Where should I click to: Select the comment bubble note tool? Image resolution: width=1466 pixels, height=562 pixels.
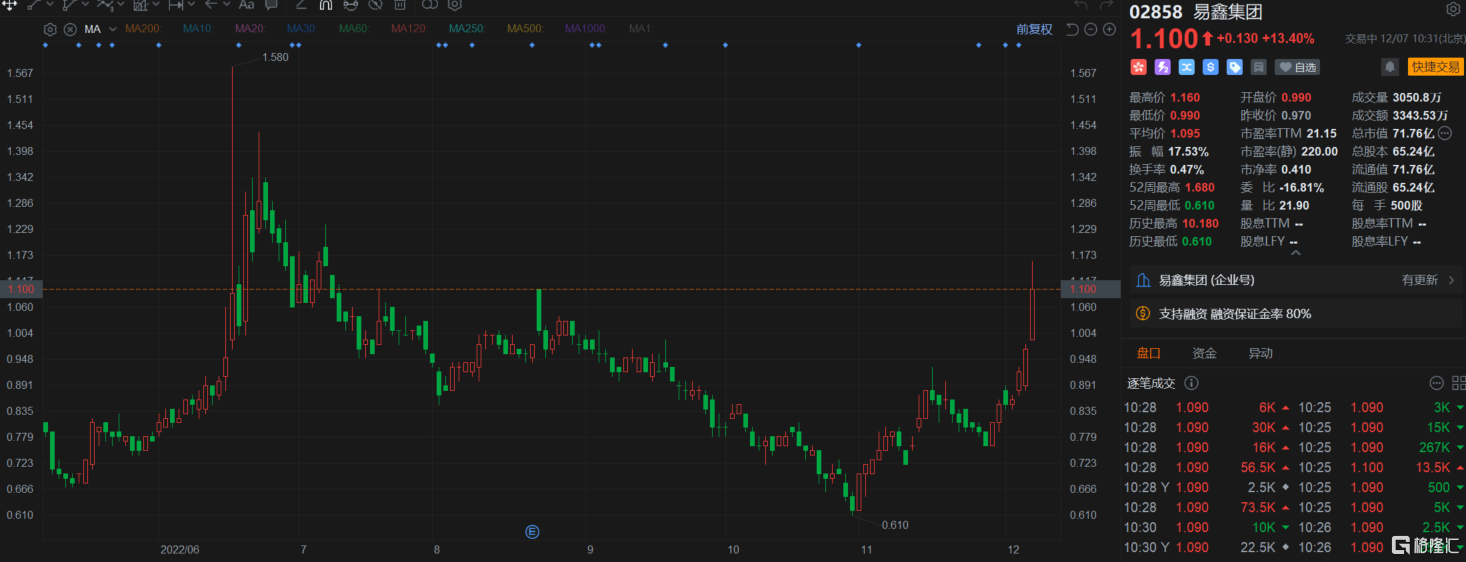click(x=271, y=5)
